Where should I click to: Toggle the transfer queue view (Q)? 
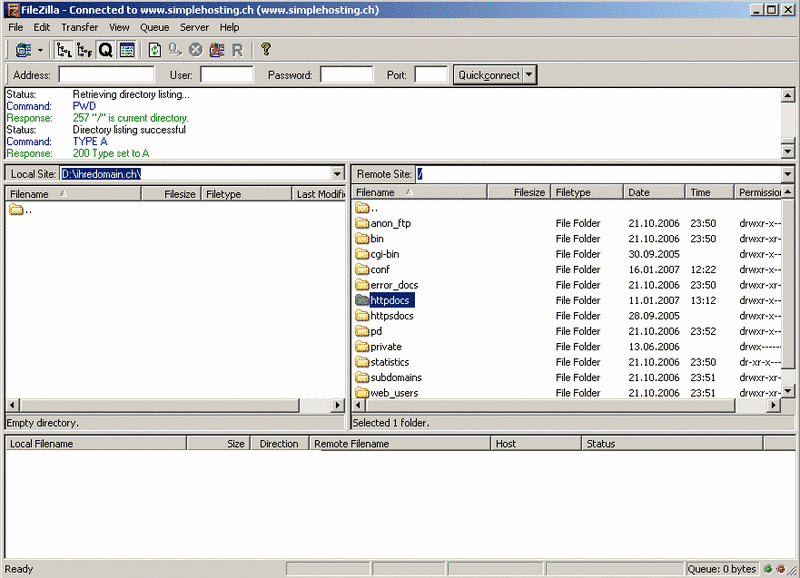pos(105,50)
